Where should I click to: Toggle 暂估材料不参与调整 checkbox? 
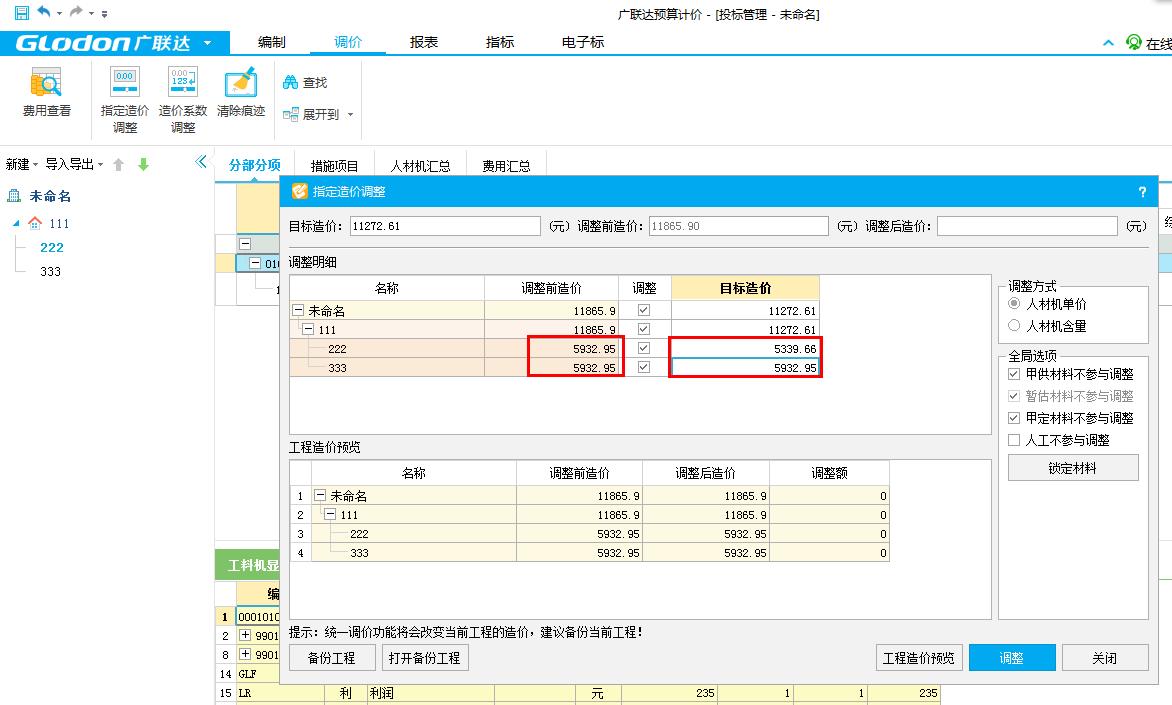click(x=1014, y=395)
